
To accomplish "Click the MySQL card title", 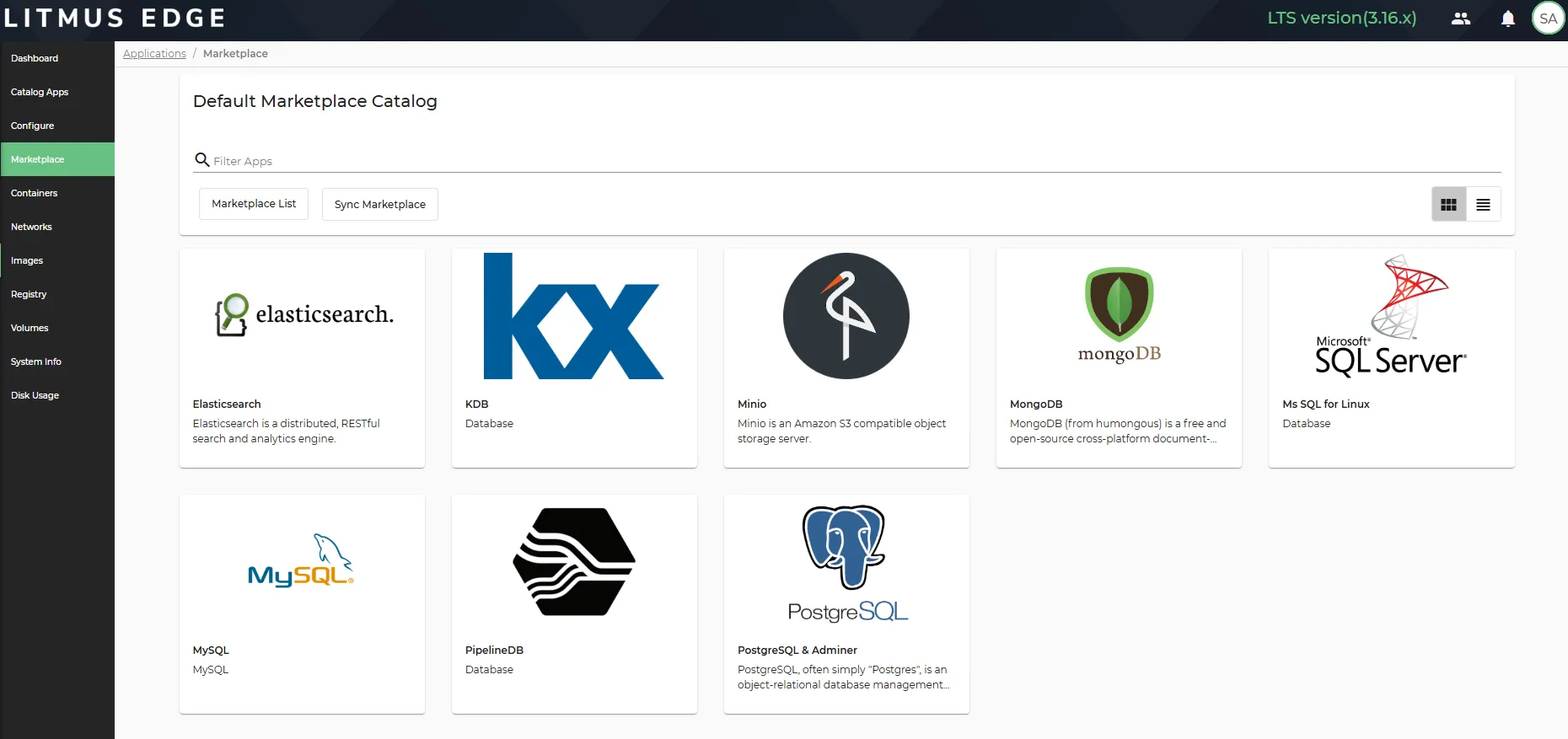I will point(211,651).
